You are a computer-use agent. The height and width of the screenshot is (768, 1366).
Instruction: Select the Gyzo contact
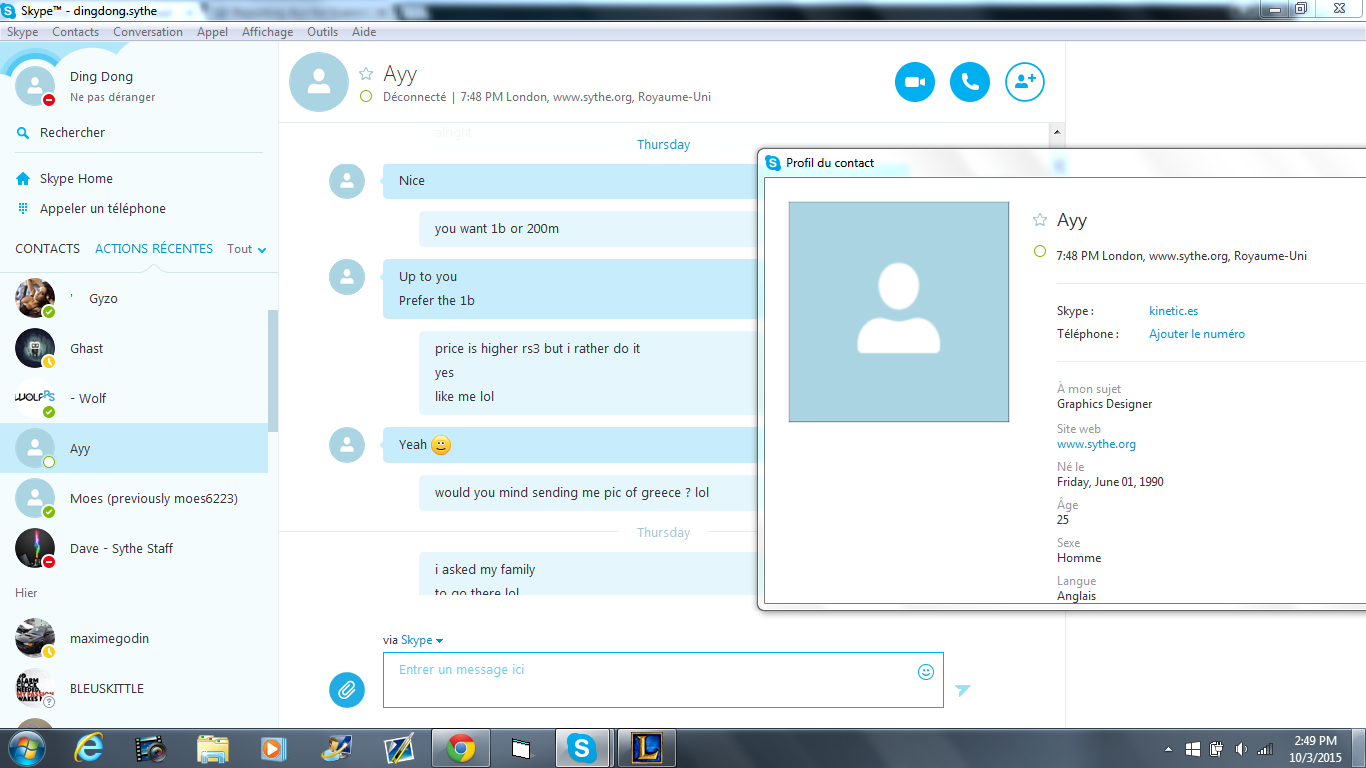(x=134, y=298)
